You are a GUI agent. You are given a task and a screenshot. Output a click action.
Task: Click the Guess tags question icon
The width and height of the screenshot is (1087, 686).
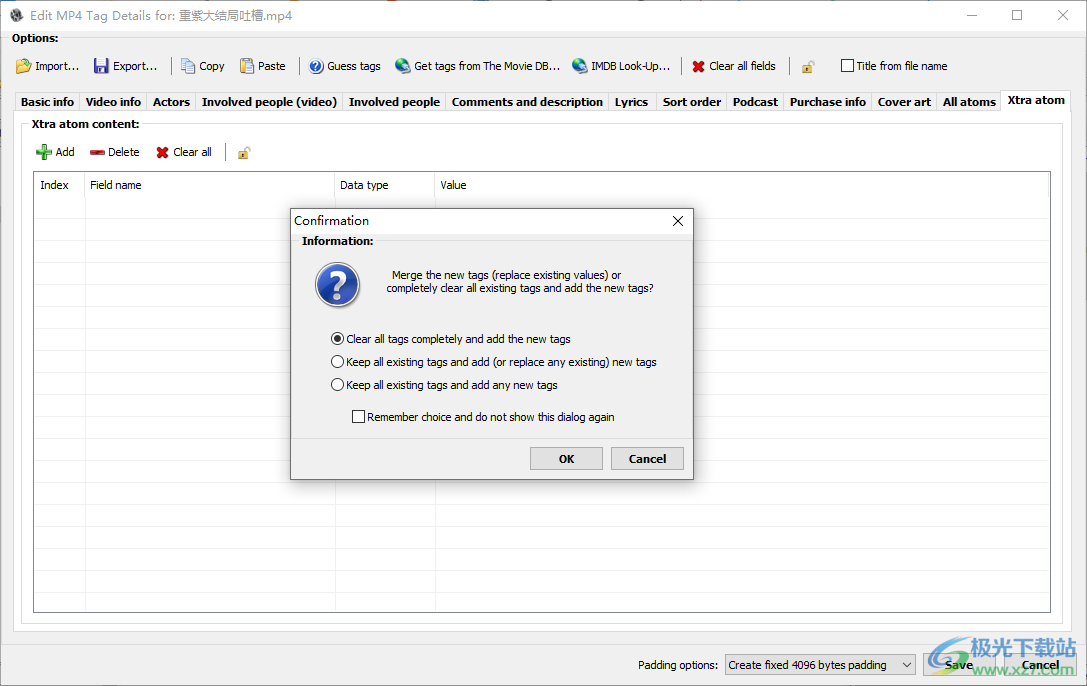coord(316,66)
